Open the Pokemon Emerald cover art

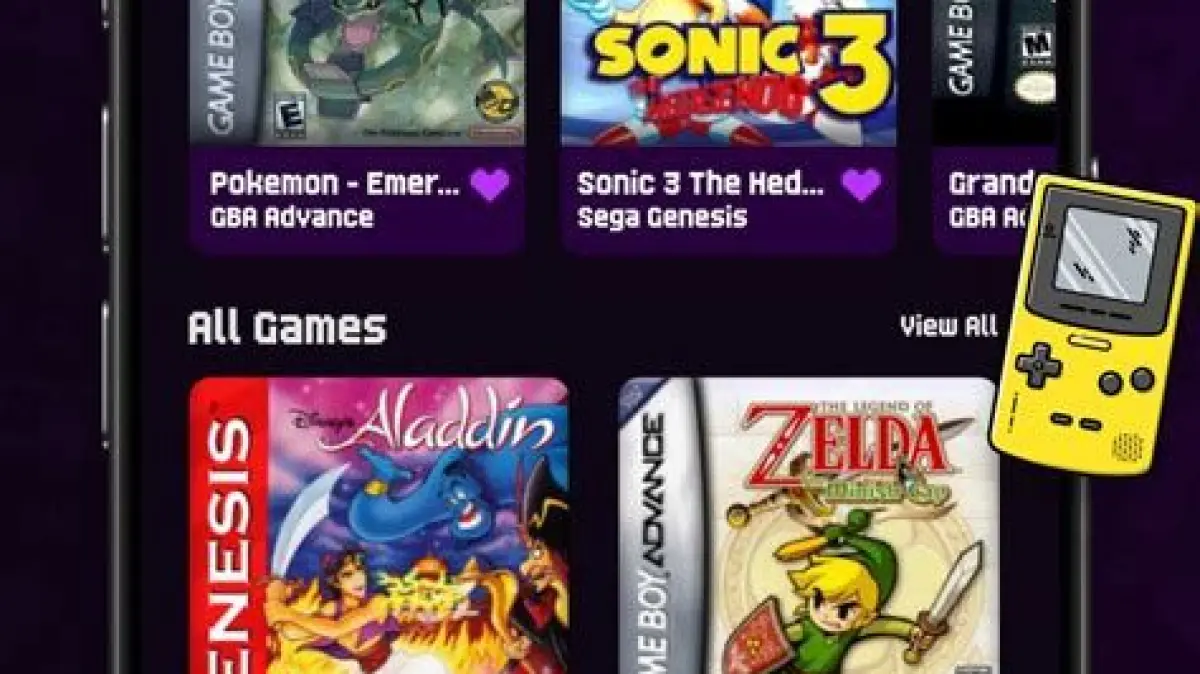point(357,73)
